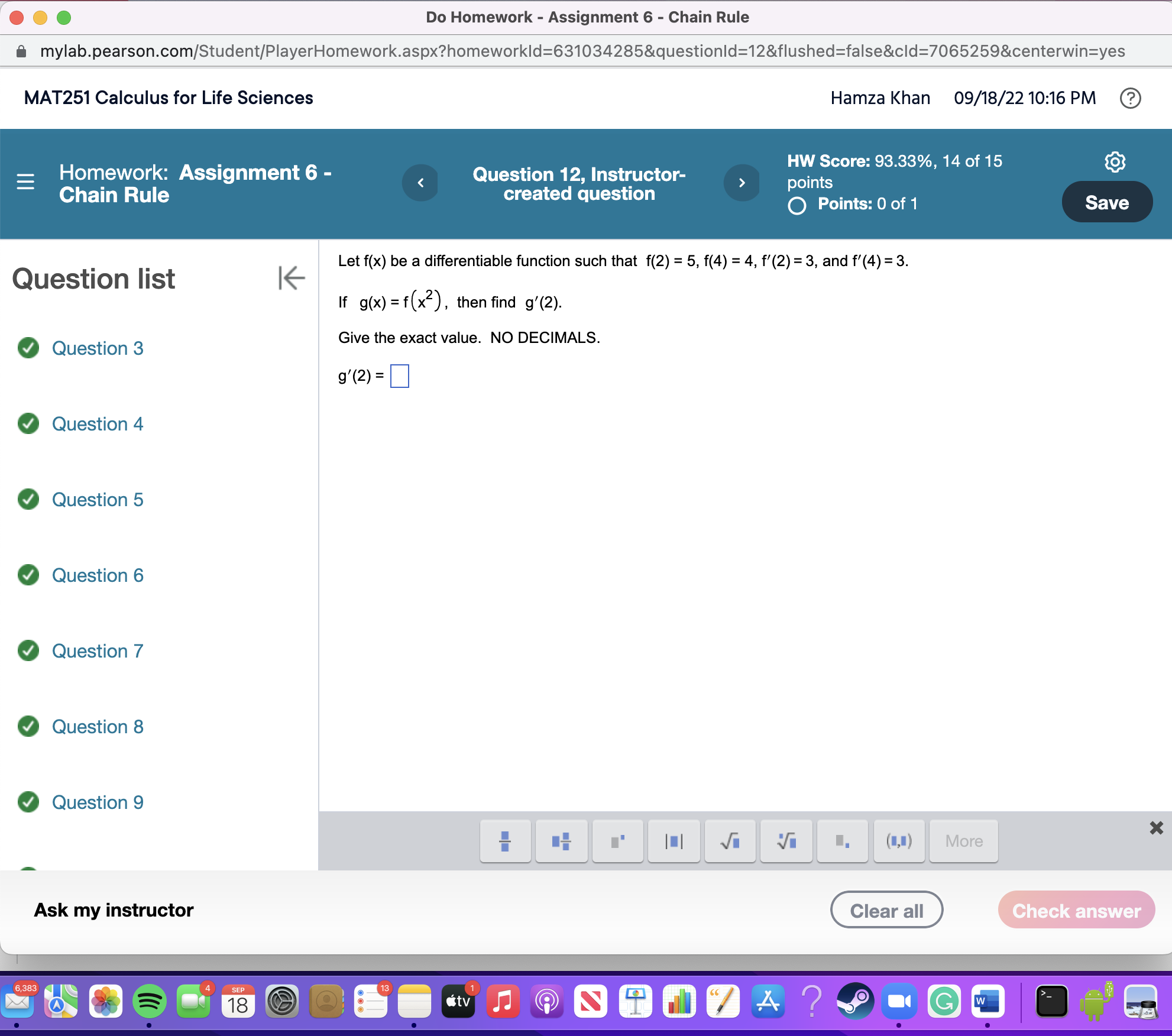Insert an ordered pair template
1172x1036 pixels.
tap(898, 841)
